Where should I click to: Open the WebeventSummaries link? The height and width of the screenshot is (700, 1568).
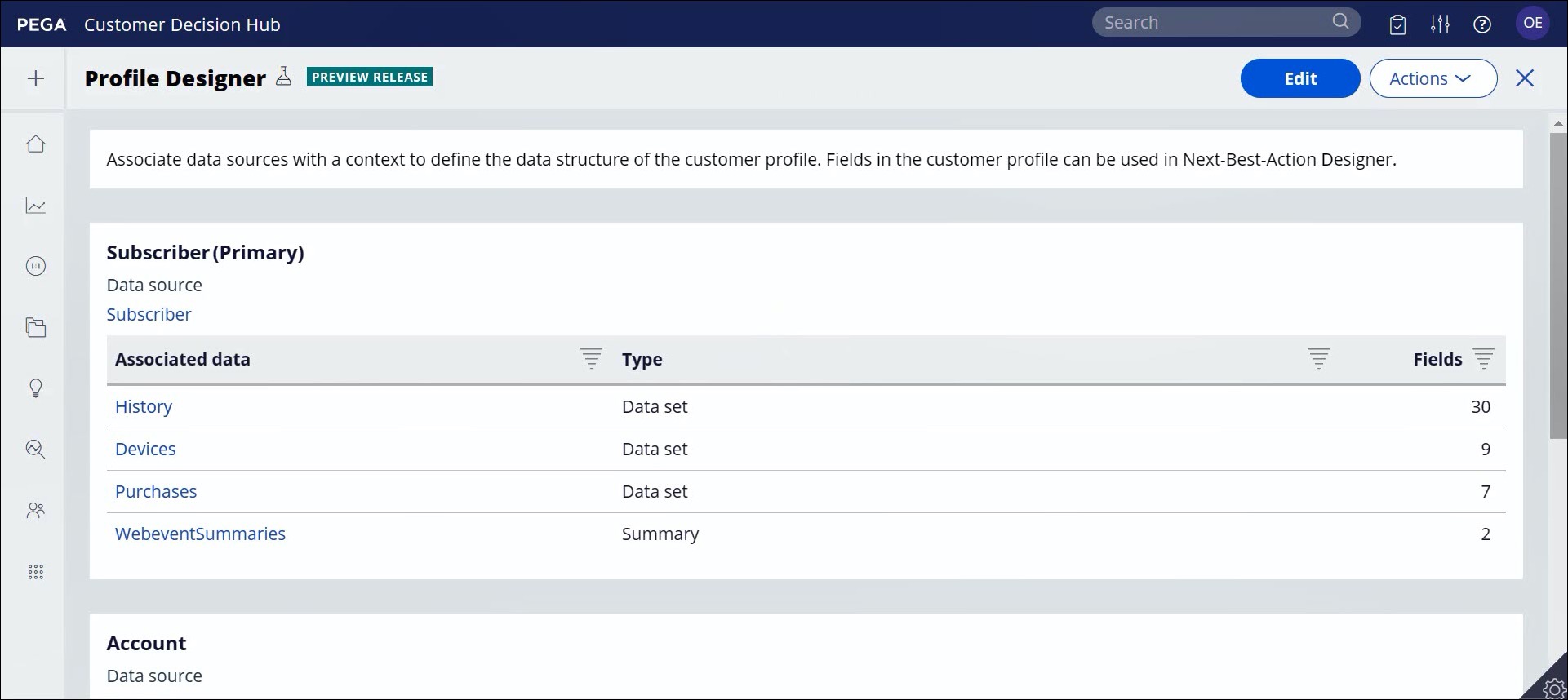point(200,534)
